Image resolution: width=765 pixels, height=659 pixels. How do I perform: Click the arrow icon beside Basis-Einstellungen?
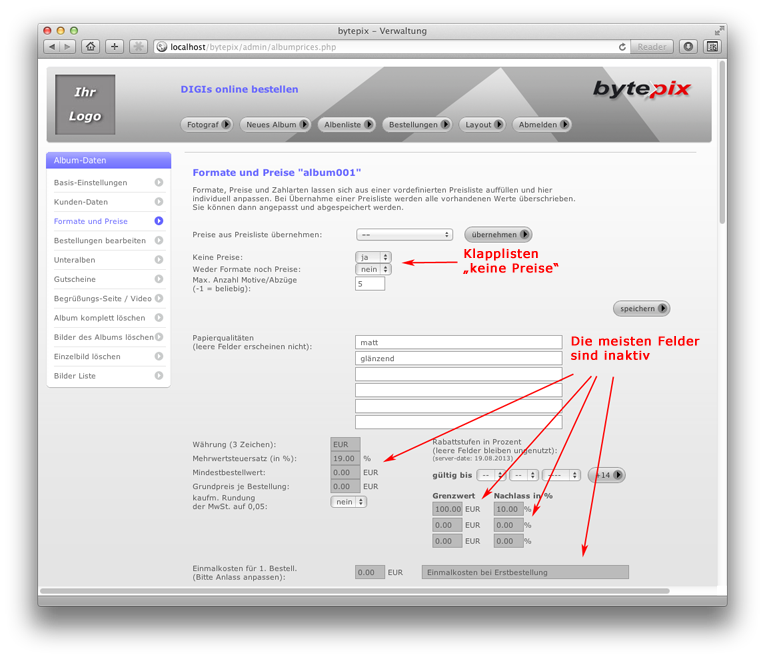[x=159, y=183]
